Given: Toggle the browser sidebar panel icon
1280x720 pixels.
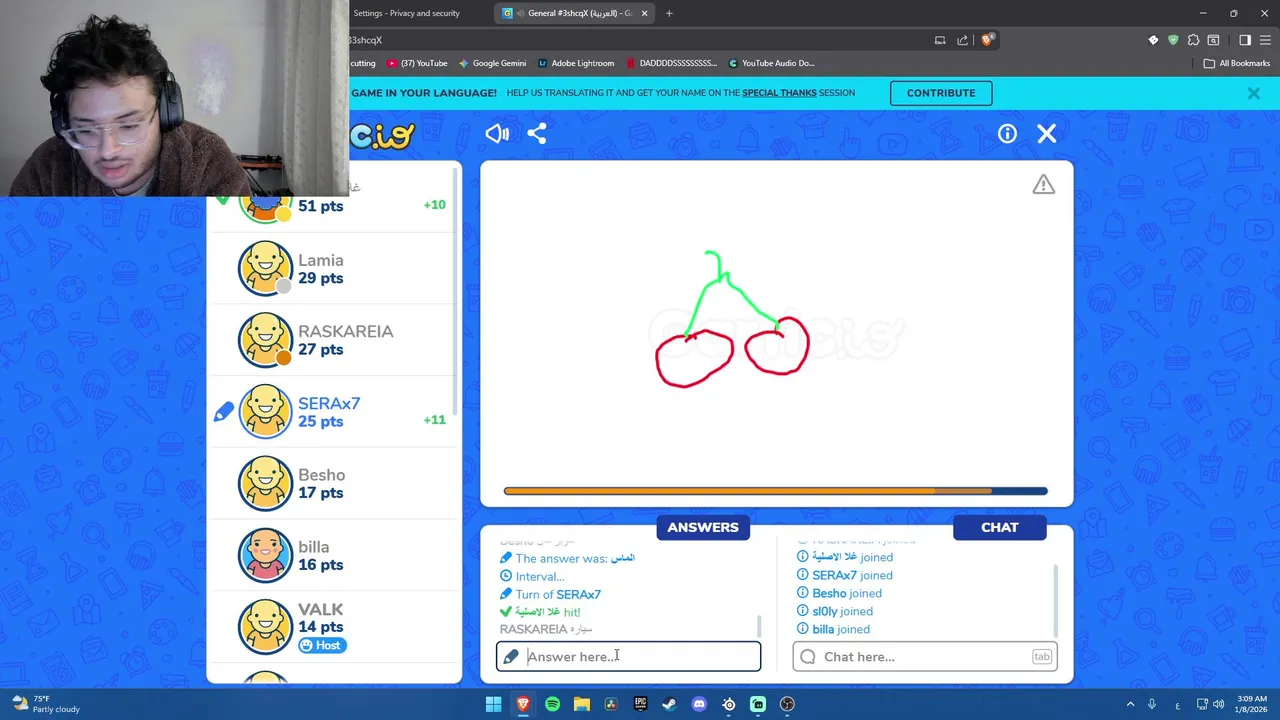Looking at the screenshot, I should click(x=1245, y=40).
